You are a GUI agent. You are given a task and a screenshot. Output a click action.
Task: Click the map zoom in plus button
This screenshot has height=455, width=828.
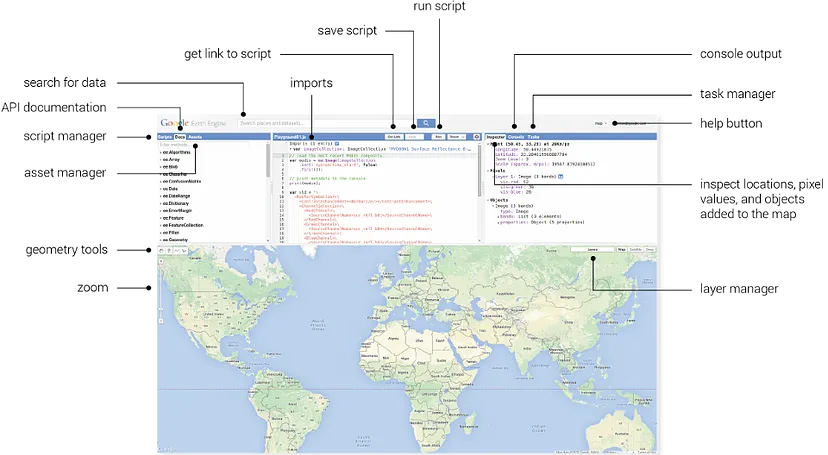click(x=161, y=261)
